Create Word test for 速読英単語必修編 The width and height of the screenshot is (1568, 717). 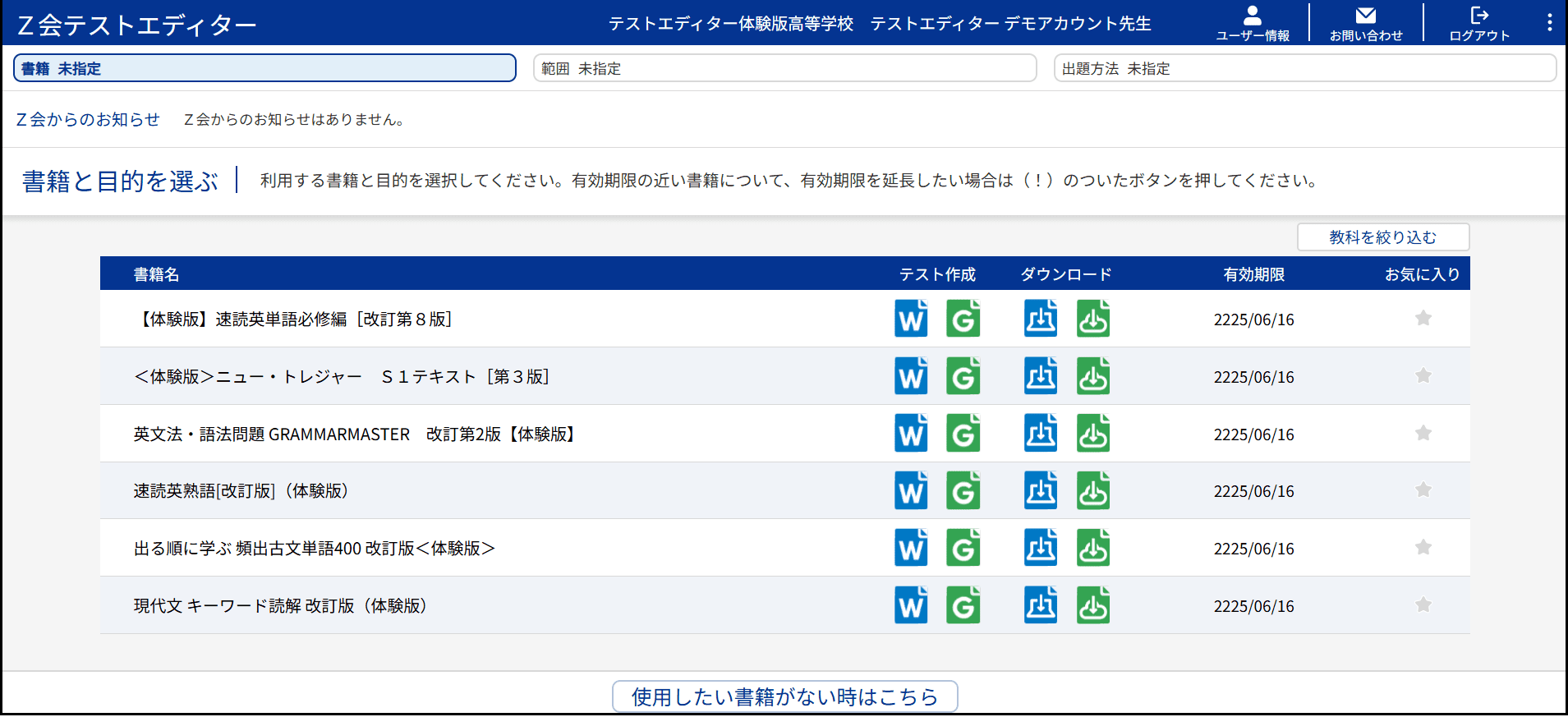(911, 319)
